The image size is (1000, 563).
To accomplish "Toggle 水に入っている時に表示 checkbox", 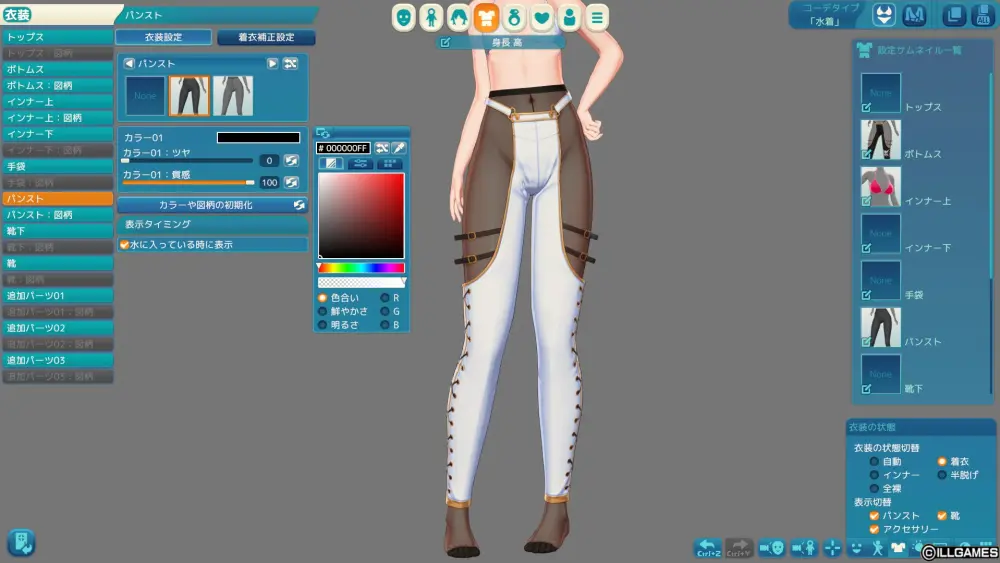I will pyautogui.click(x=125, y=245).
